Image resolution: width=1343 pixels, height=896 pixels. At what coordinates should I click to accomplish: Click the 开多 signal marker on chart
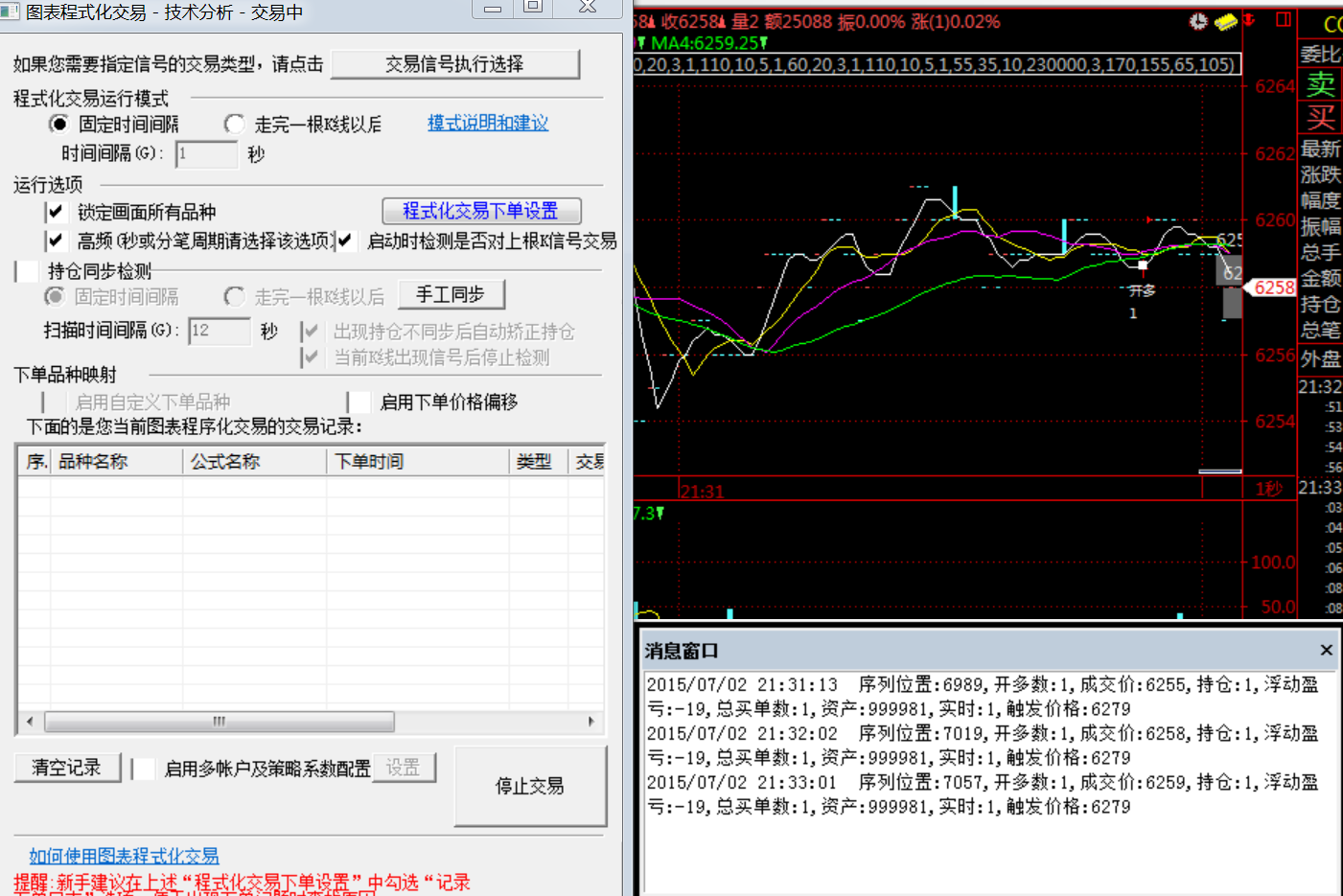pos(1142,290)
